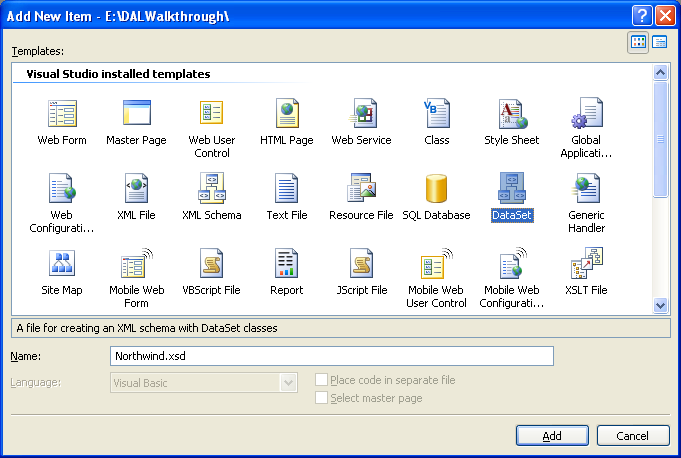681x458 pixels.
Task: Click the 'Name:' label
Action: click(x=26, y=356)
